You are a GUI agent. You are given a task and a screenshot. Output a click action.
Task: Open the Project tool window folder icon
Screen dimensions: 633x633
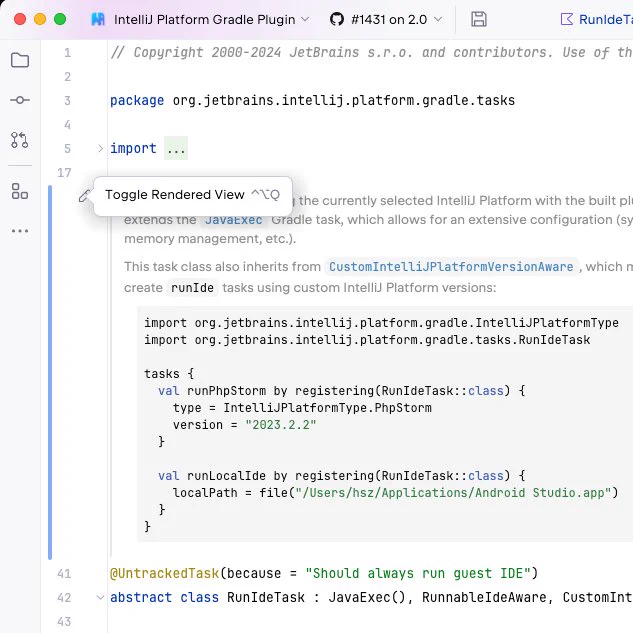20,60
